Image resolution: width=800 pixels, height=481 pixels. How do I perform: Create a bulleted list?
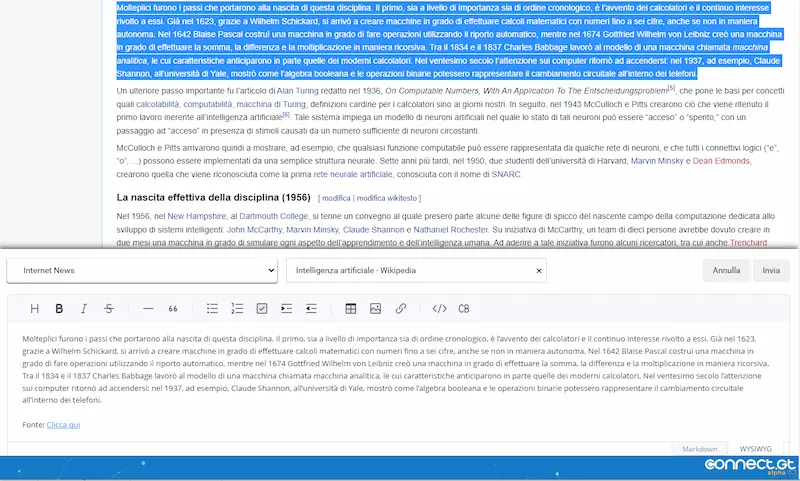(212, 309)
